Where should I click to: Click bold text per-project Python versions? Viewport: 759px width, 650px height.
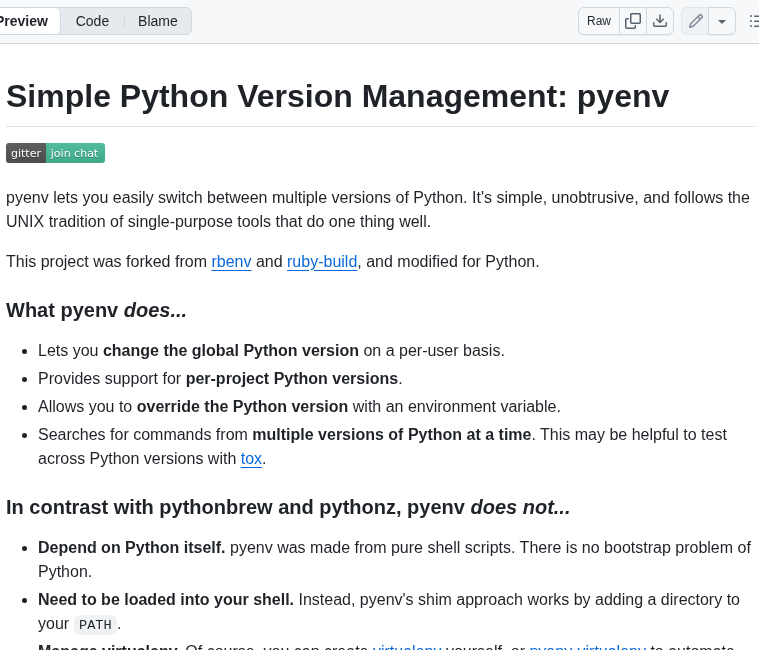292,378
